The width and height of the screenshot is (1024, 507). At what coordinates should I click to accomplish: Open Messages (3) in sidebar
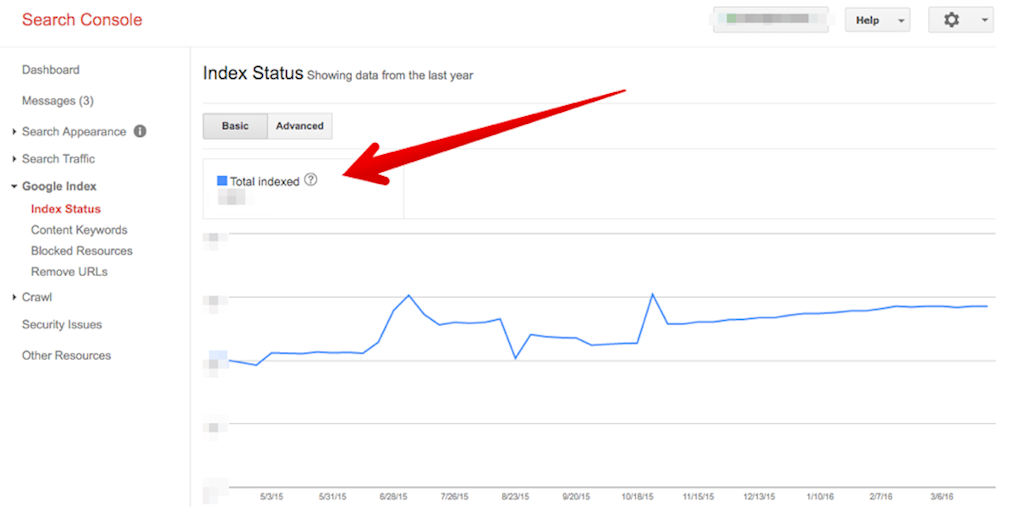tap(58, 101)
